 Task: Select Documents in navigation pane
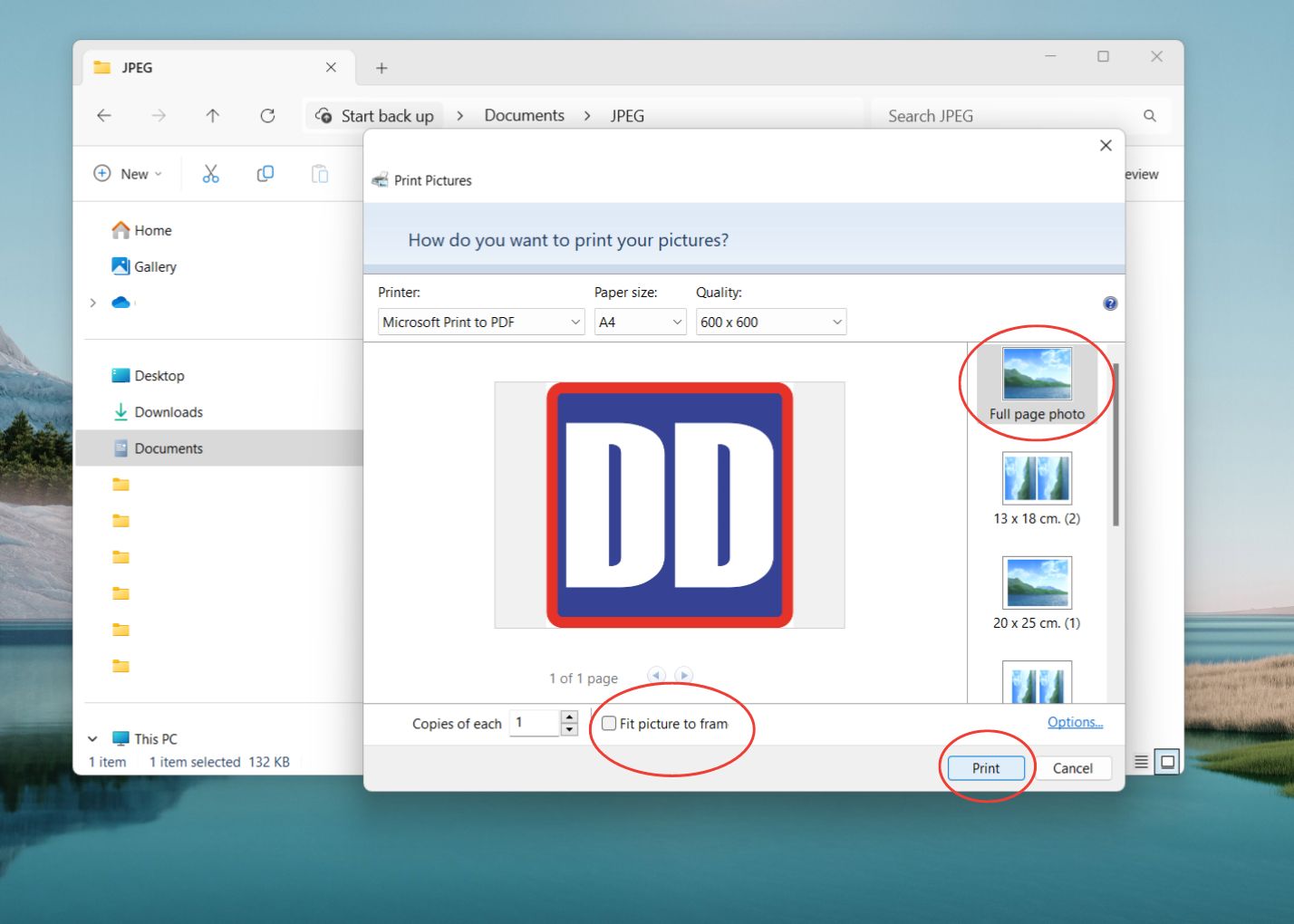(218, 448)
